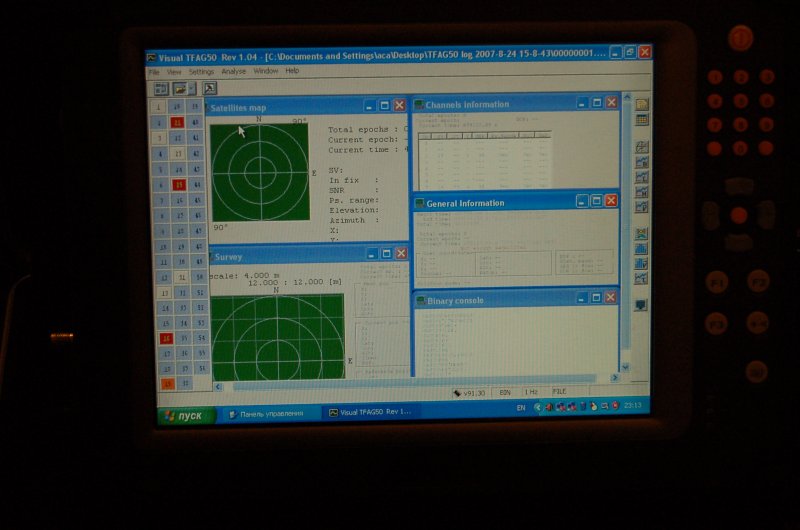
Task: Click the table grid icon in right toolbar
Action: click(x=642, y=120)
